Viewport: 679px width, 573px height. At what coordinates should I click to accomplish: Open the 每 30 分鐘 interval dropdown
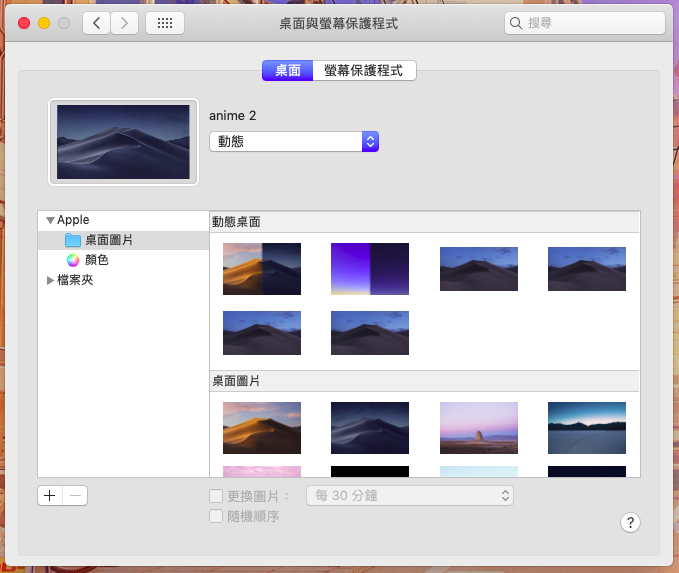pyautogui.click(x=409, y=495)
